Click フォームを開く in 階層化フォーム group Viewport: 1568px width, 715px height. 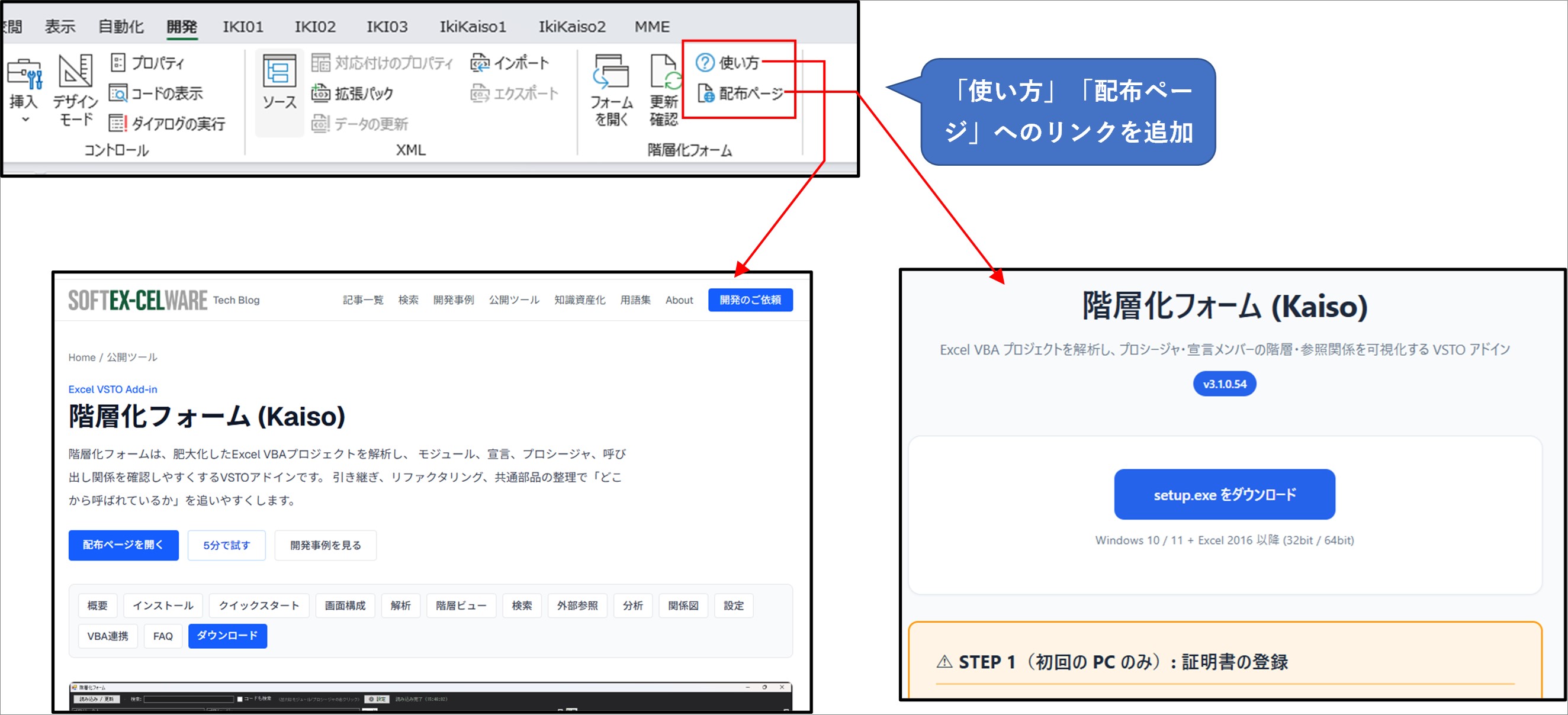click(x=611, y=90)
